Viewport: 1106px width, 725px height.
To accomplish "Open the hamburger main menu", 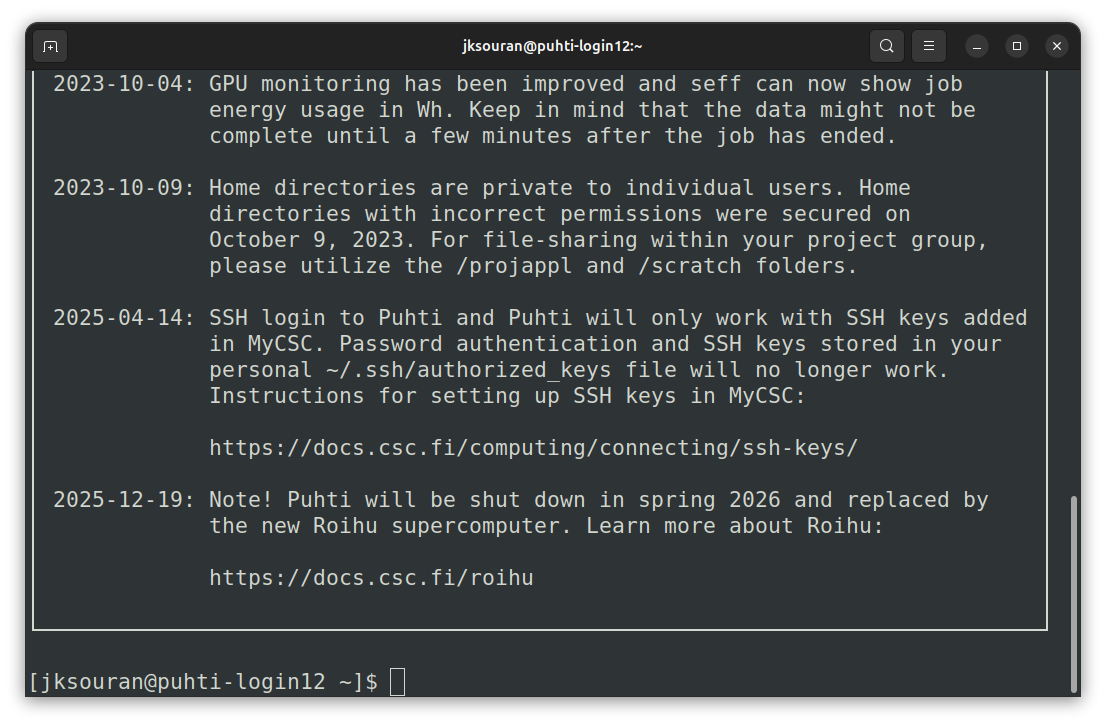I will [x=928, y=46].
